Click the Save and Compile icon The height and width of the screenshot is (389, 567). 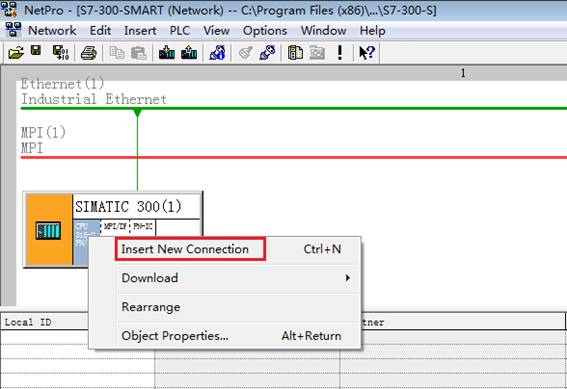click(61, 53)
